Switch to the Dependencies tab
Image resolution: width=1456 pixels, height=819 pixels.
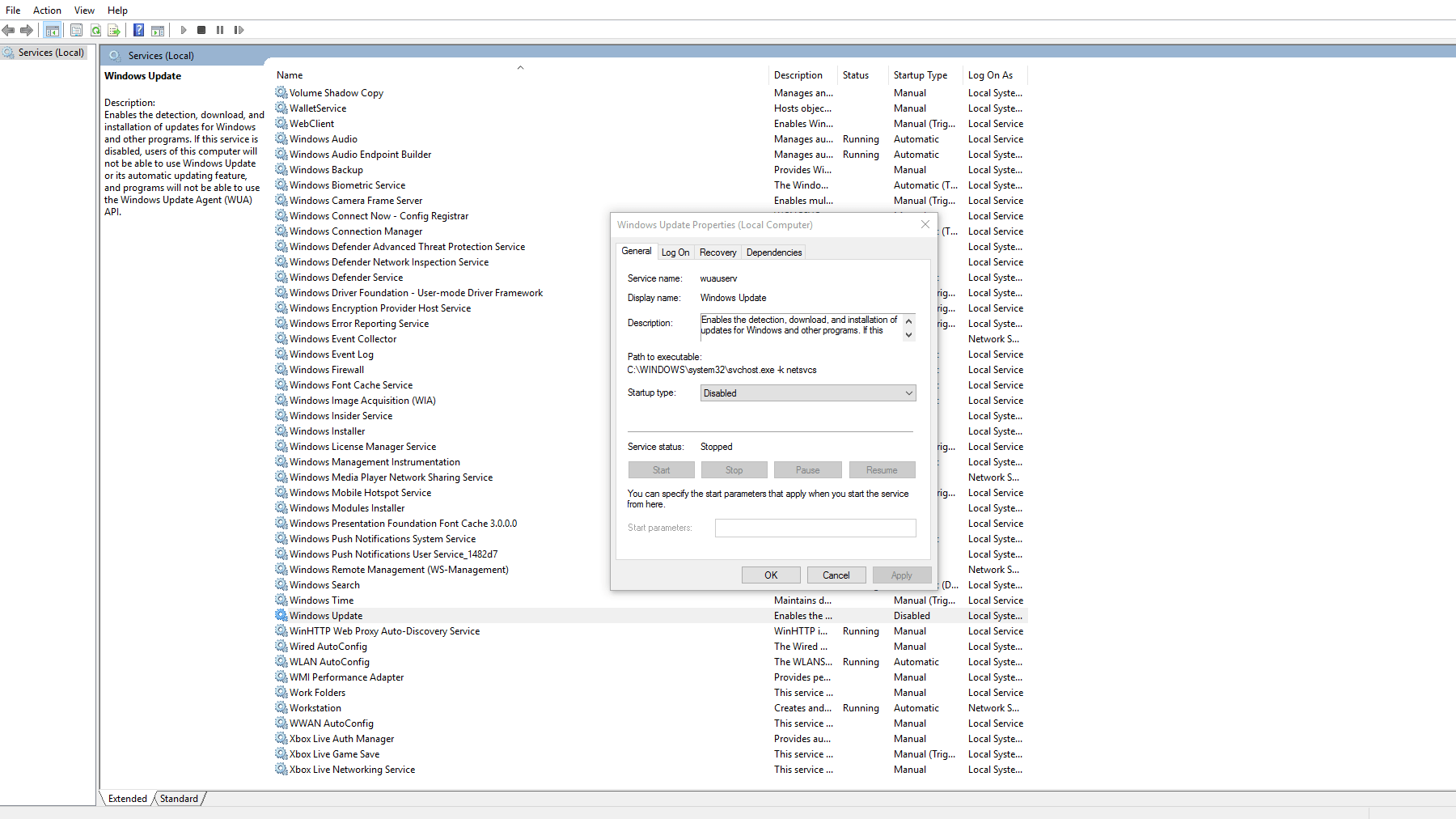coord(774,252)
